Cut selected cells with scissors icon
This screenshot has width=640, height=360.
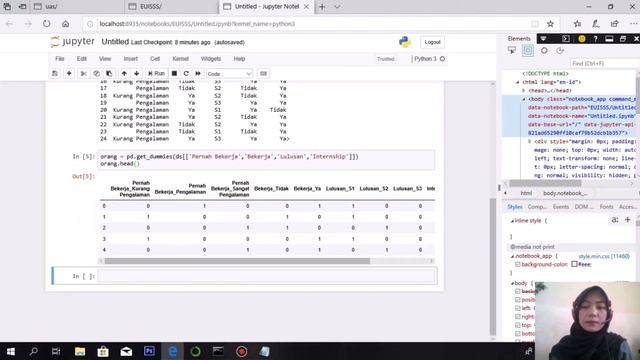coord(83,73)
